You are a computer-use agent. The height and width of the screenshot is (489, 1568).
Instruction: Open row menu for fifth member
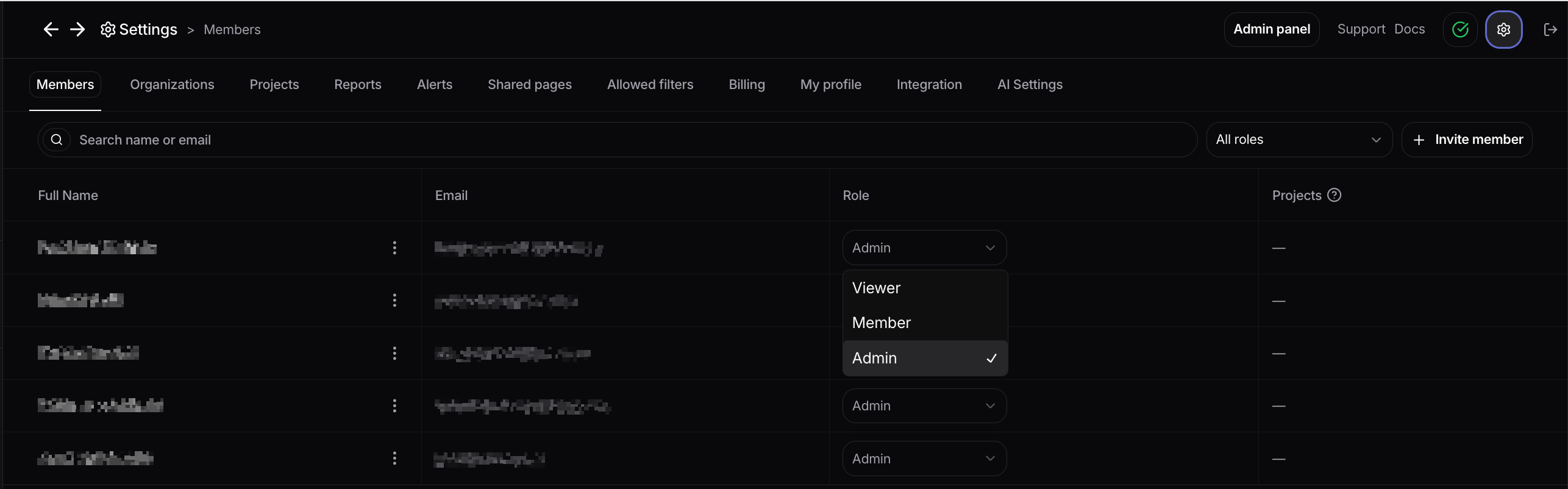point(394,458)
